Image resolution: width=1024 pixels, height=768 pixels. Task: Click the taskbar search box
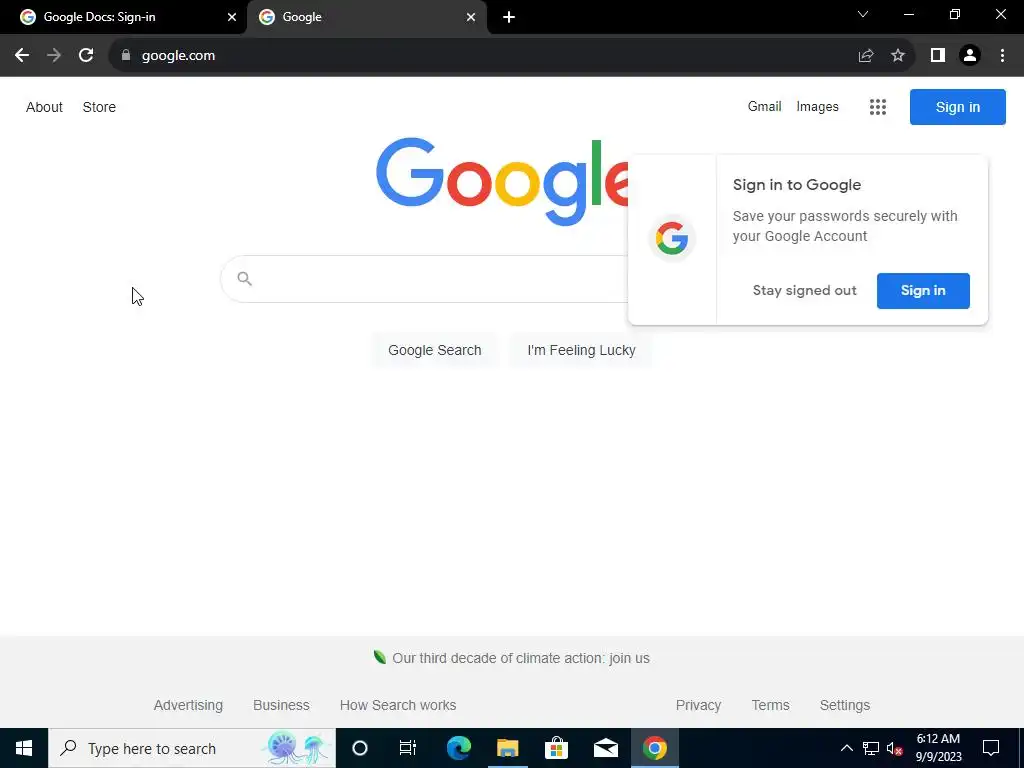pos(192,748)
